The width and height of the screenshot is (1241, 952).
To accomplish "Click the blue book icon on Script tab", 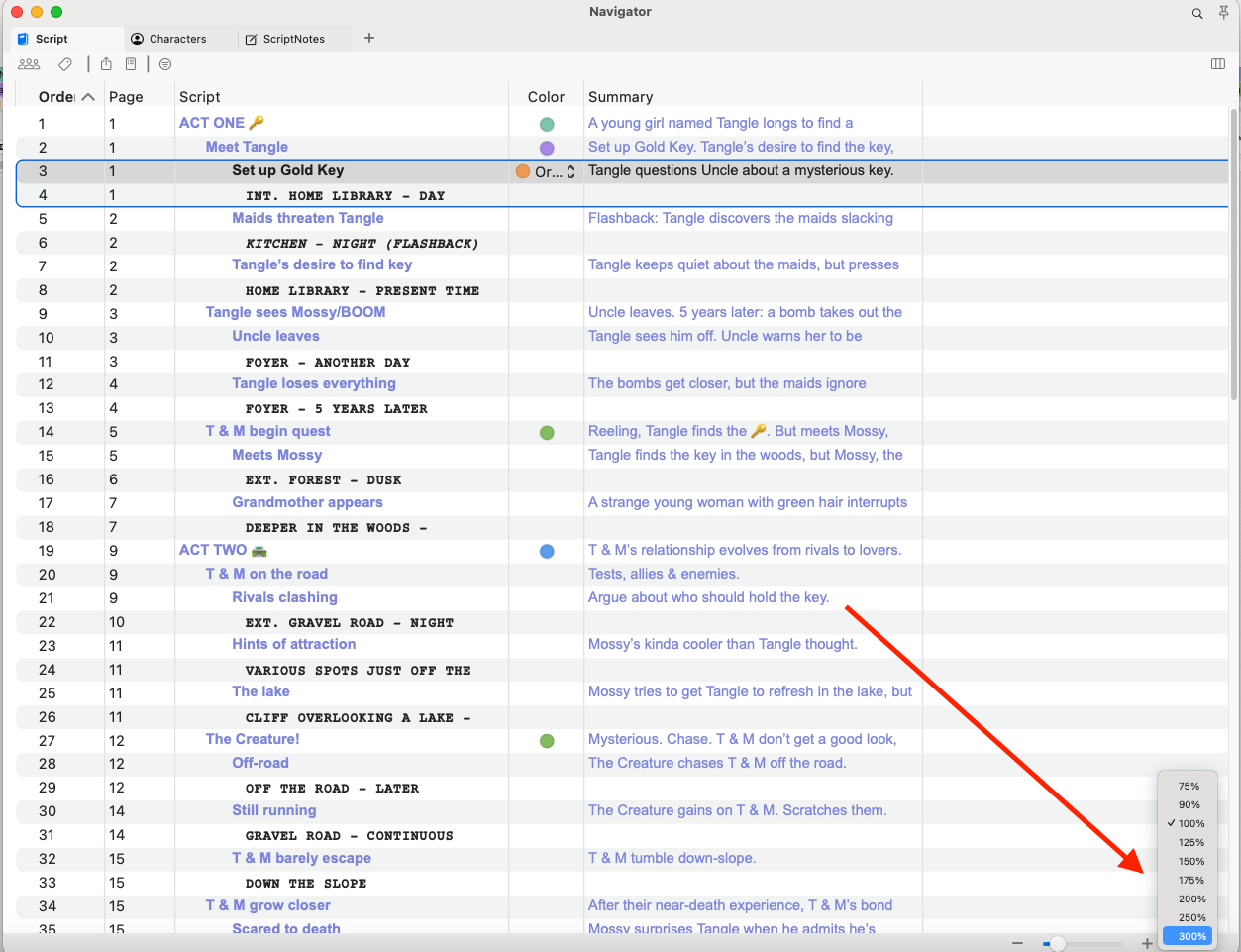I will click(23, 39).
